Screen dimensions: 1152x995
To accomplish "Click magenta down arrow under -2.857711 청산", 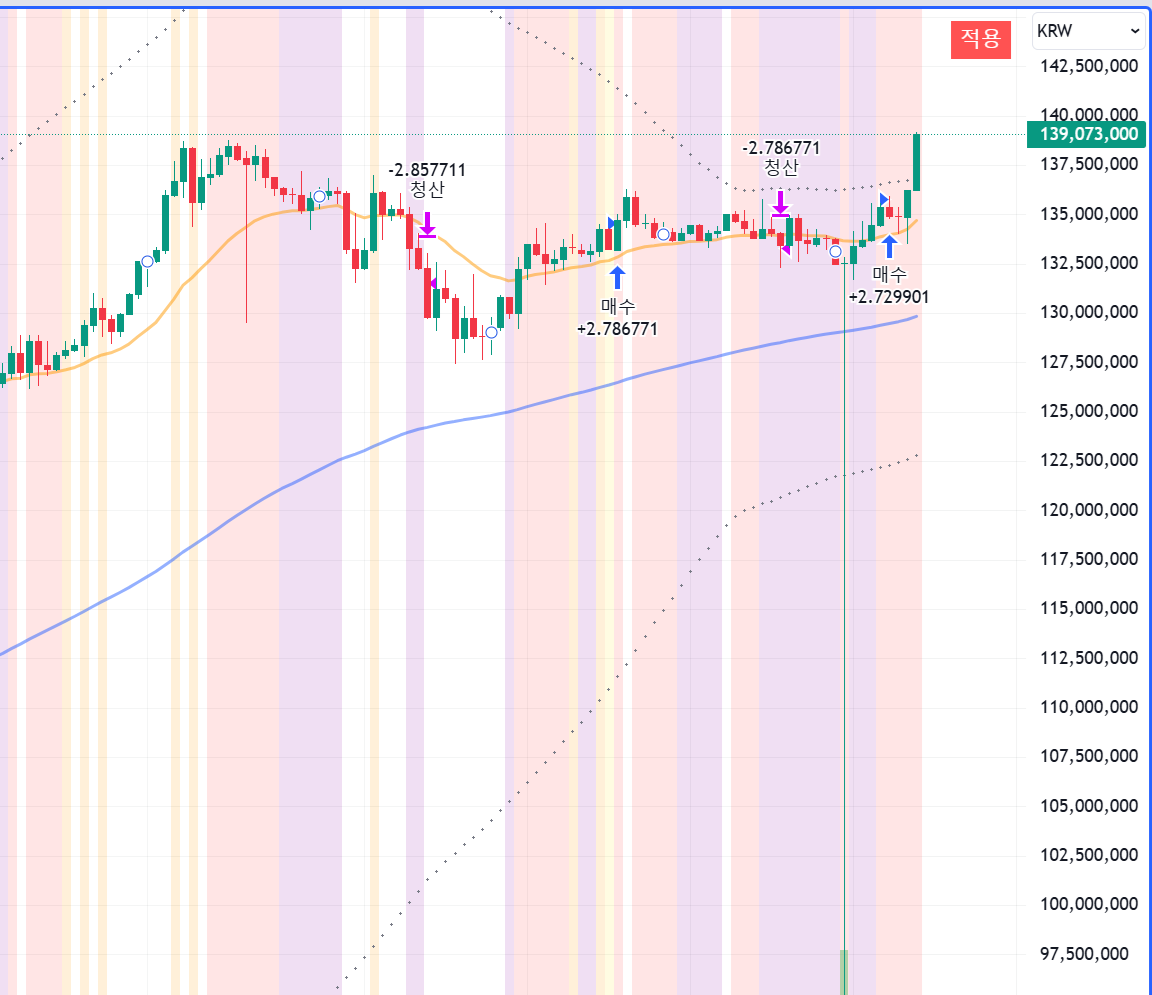I will [427, 223].
